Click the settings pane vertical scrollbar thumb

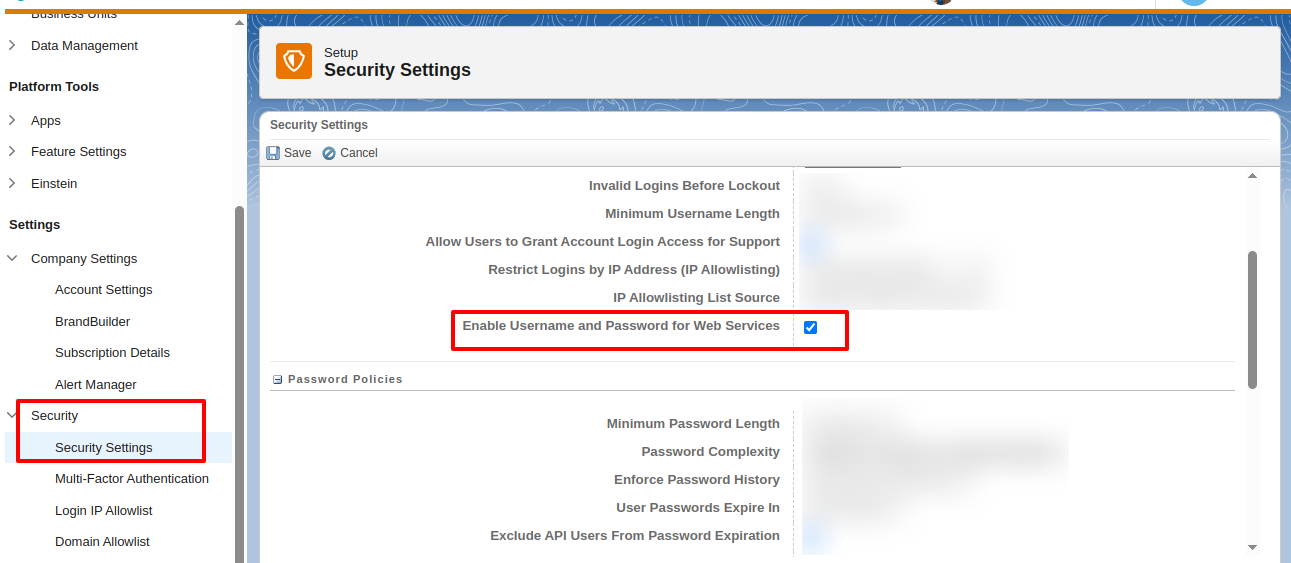pyautogui.click(x=1252, y=320)
